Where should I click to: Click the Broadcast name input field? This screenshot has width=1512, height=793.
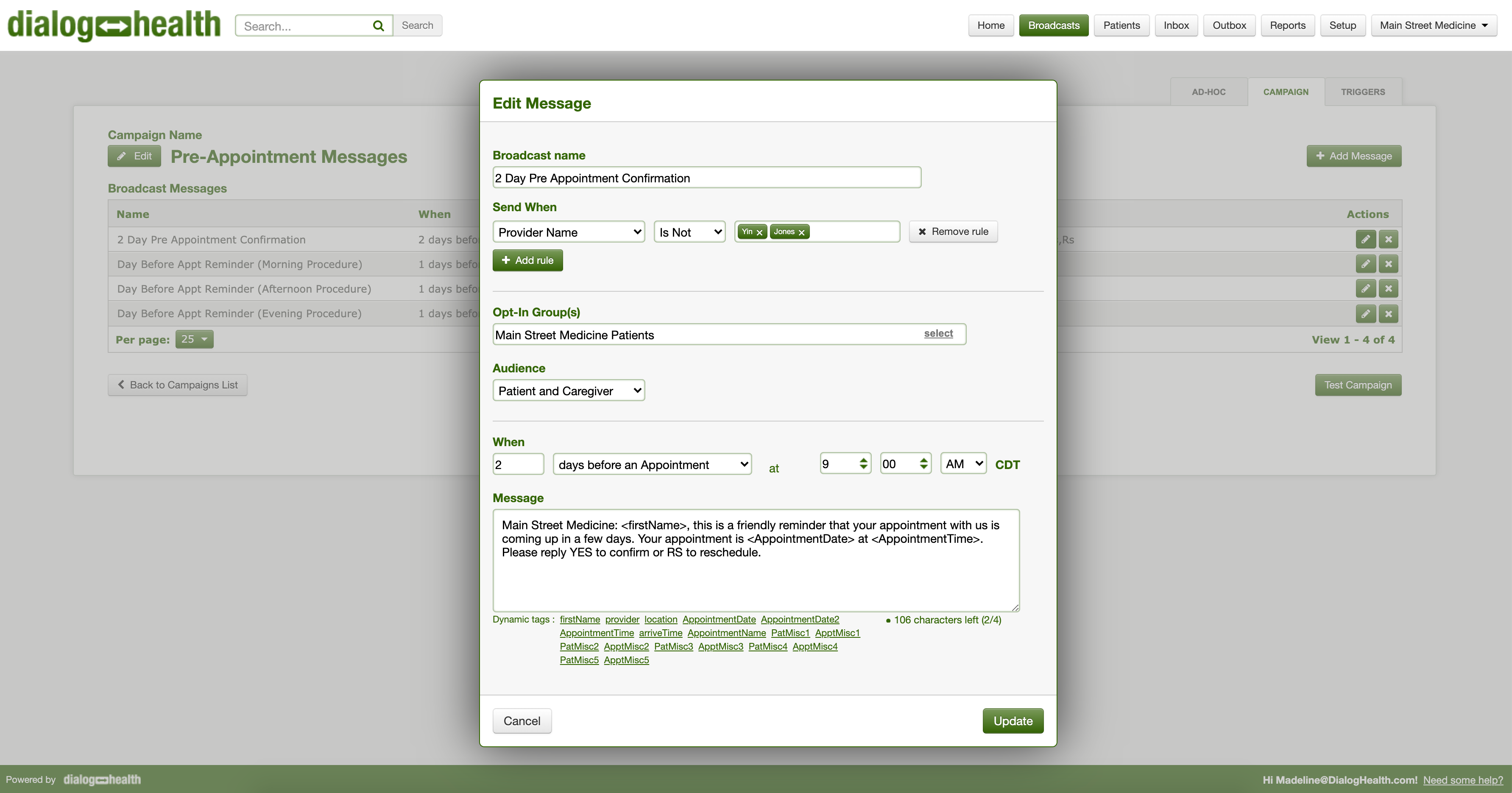[706, 178]
